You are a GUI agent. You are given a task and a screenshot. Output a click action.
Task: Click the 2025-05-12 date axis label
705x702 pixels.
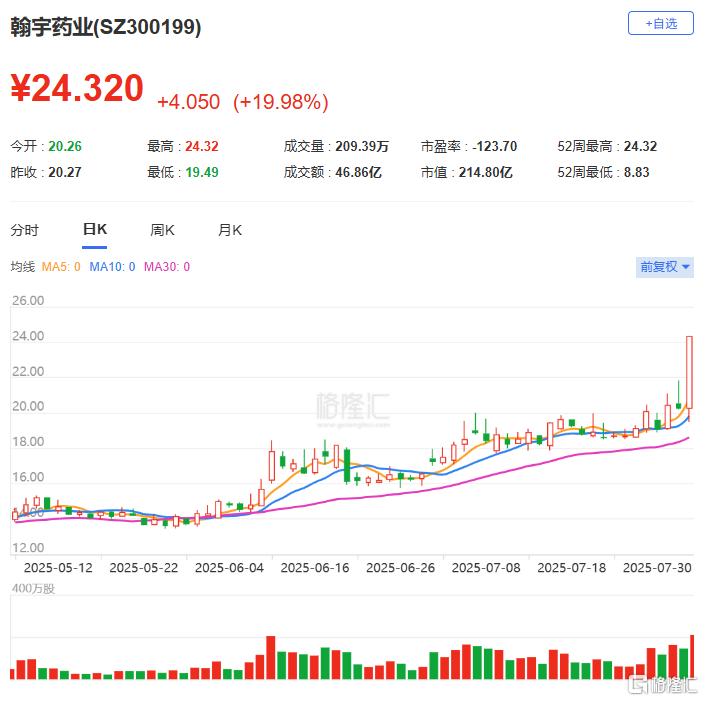(x=58, y=568)
